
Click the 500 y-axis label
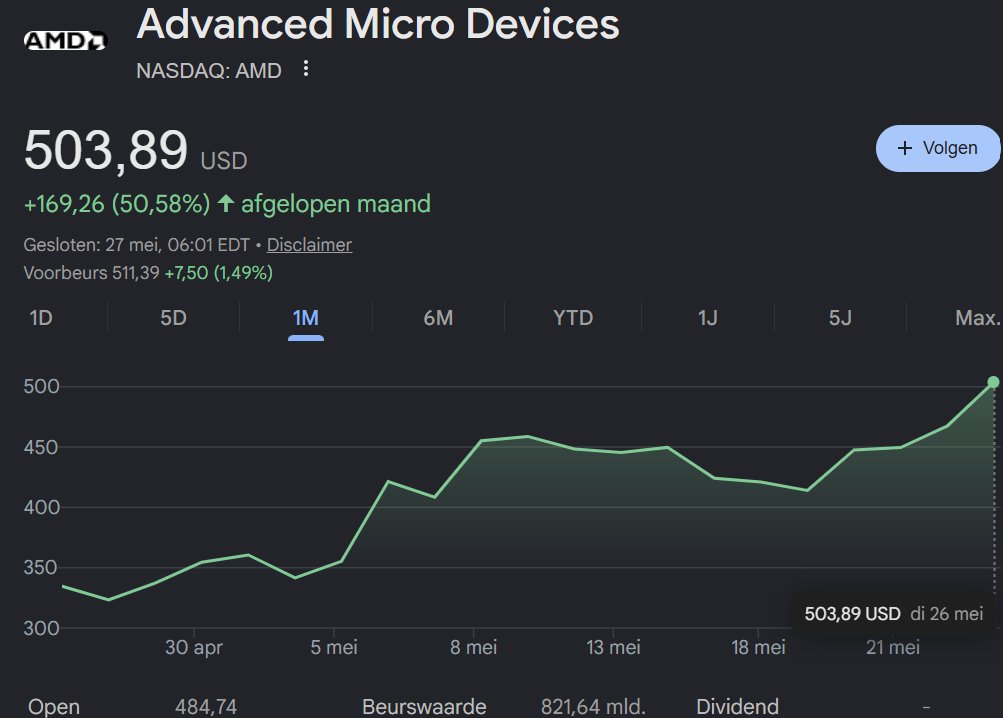point(42,386)
